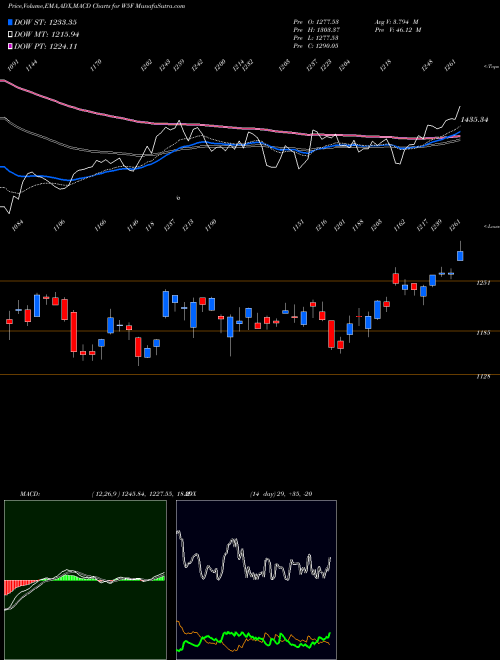
Task: Click the 'Avg V: 3.794 M' volume text
Action: [396, 21]
